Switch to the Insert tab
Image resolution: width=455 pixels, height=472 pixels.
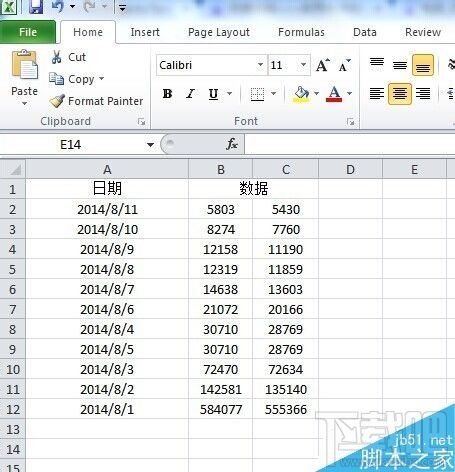(145, 32)
